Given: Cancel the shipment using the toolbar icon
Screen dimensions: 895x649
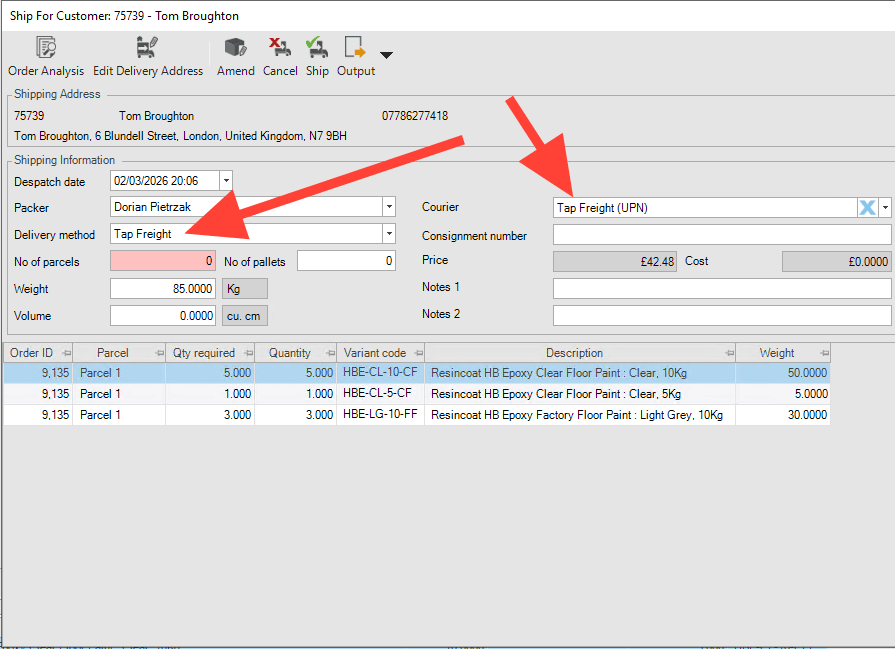Looking at the screenshot, I should coord(280,48).
